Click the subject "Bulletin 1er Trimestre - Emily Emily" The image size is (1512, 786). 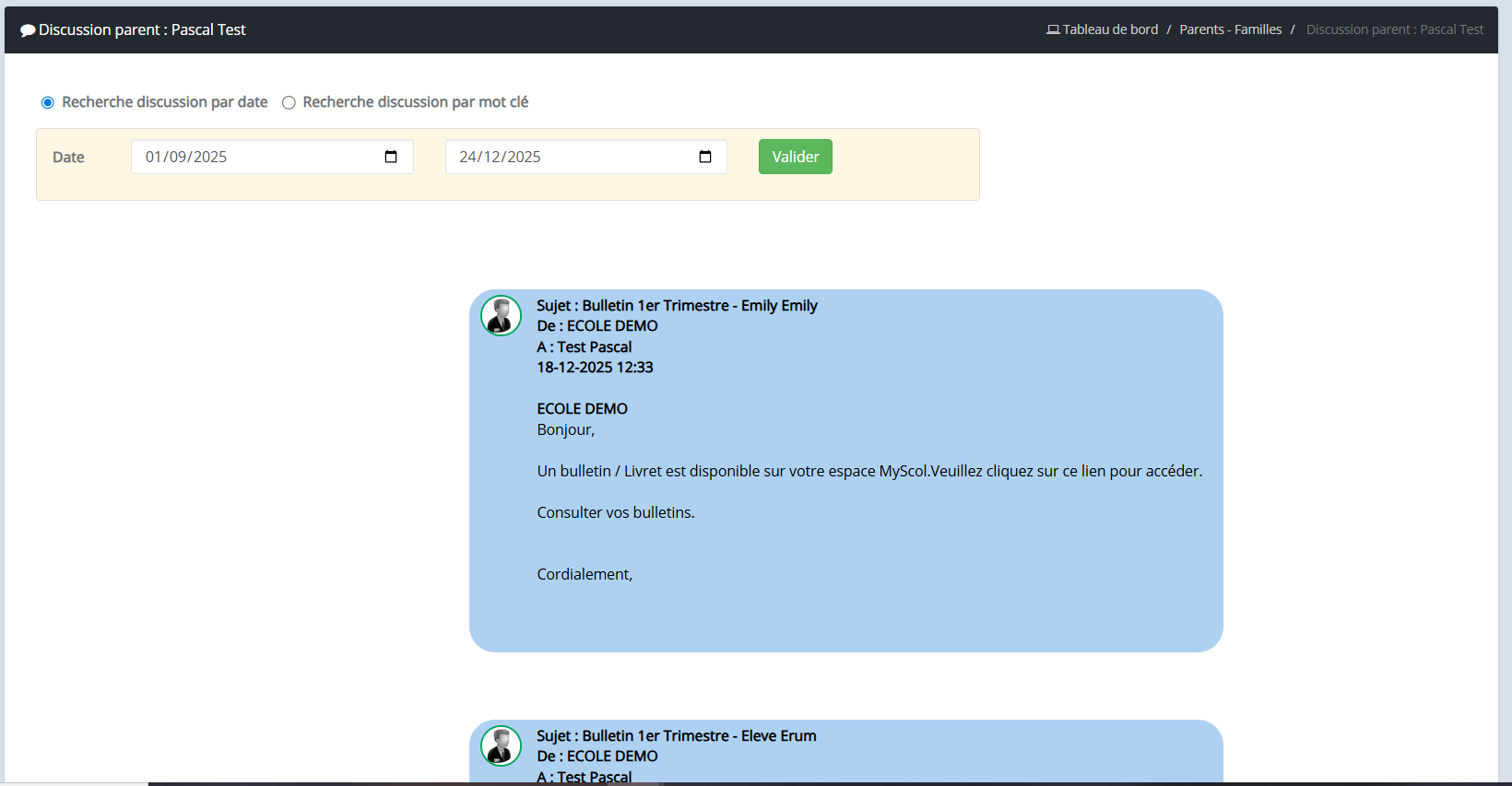(699, 305)
